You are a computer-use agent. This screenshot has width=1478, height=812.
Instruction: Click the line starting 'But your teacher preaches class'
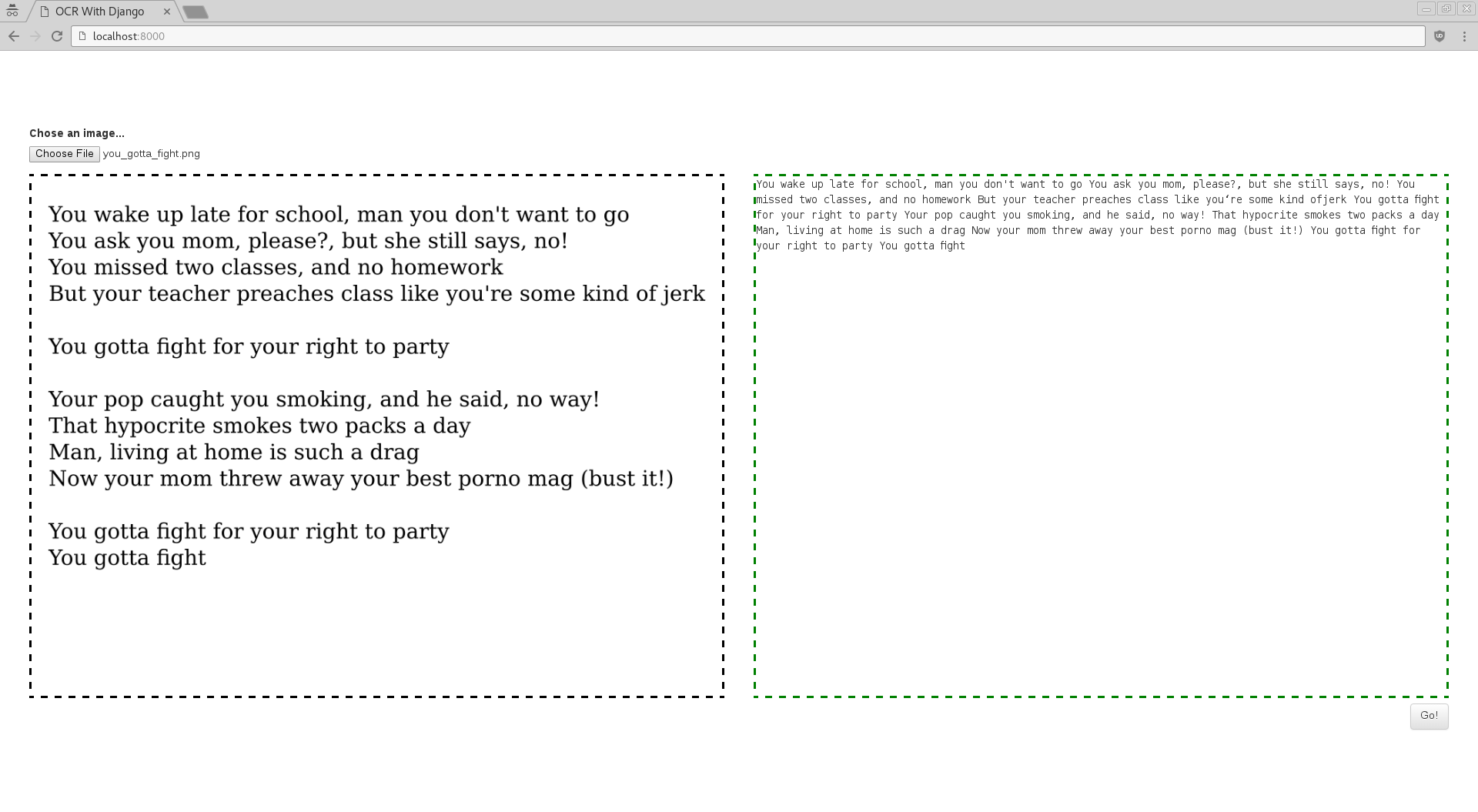(x=376, y=294)
